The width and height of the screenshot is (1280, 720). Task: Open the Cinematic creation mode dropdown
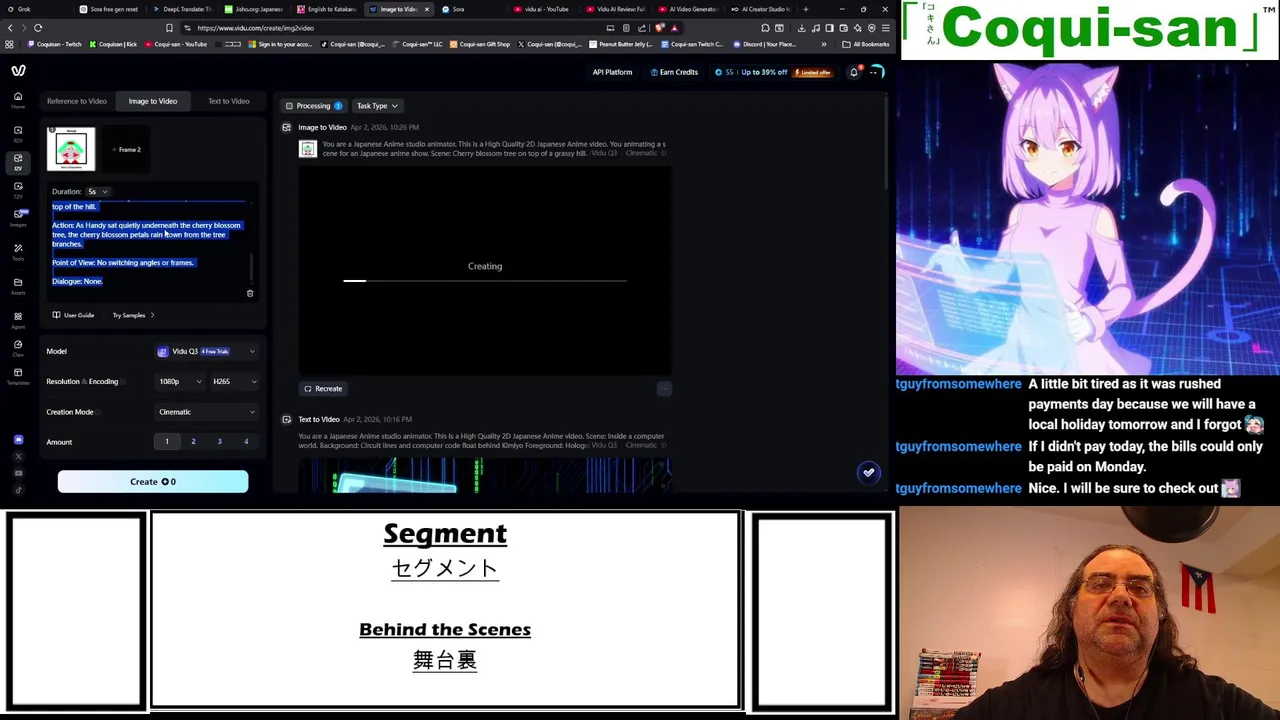tap(206, 412)
